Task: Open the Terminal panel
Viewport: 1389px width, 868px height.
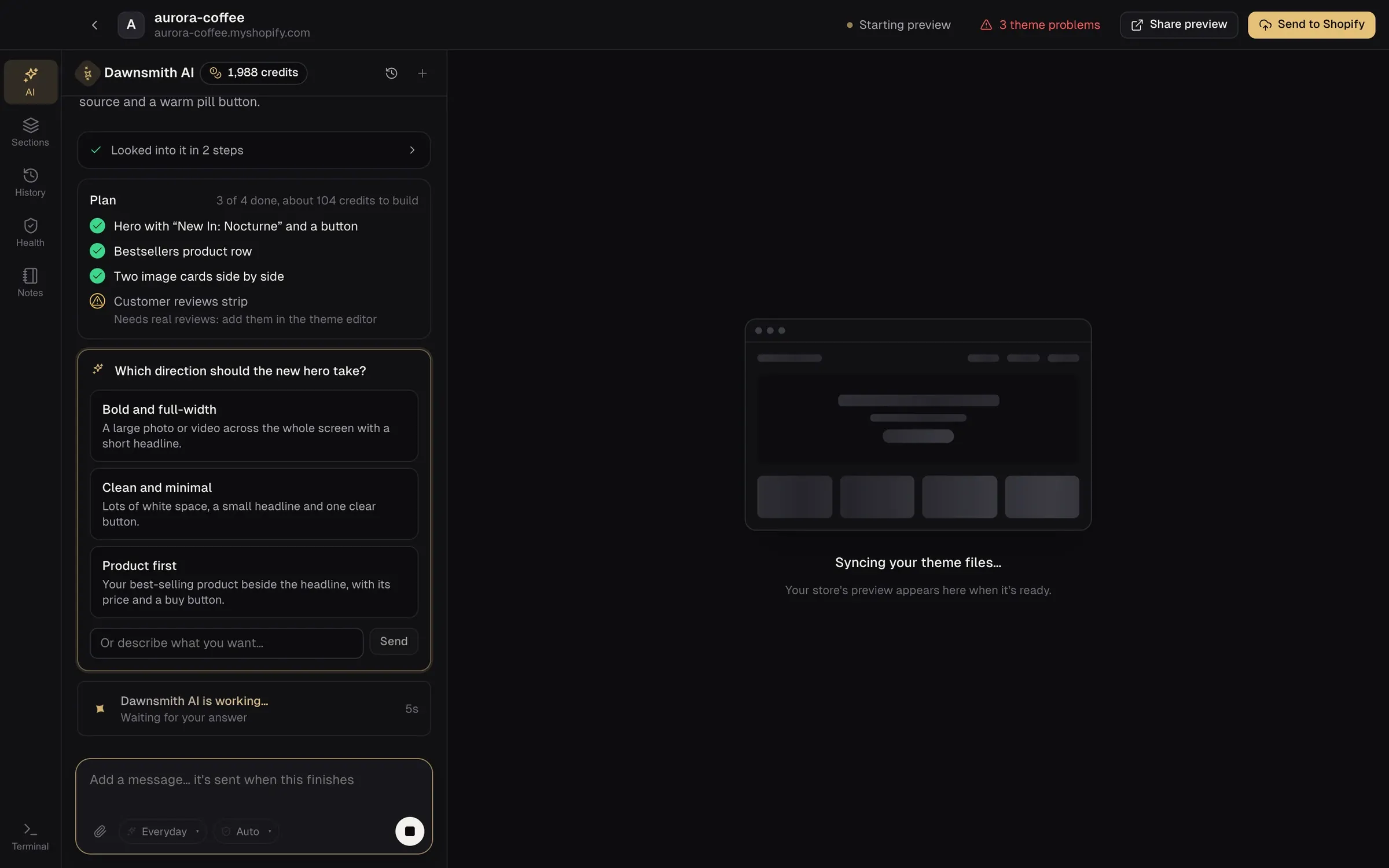Action: click(30, 837)
